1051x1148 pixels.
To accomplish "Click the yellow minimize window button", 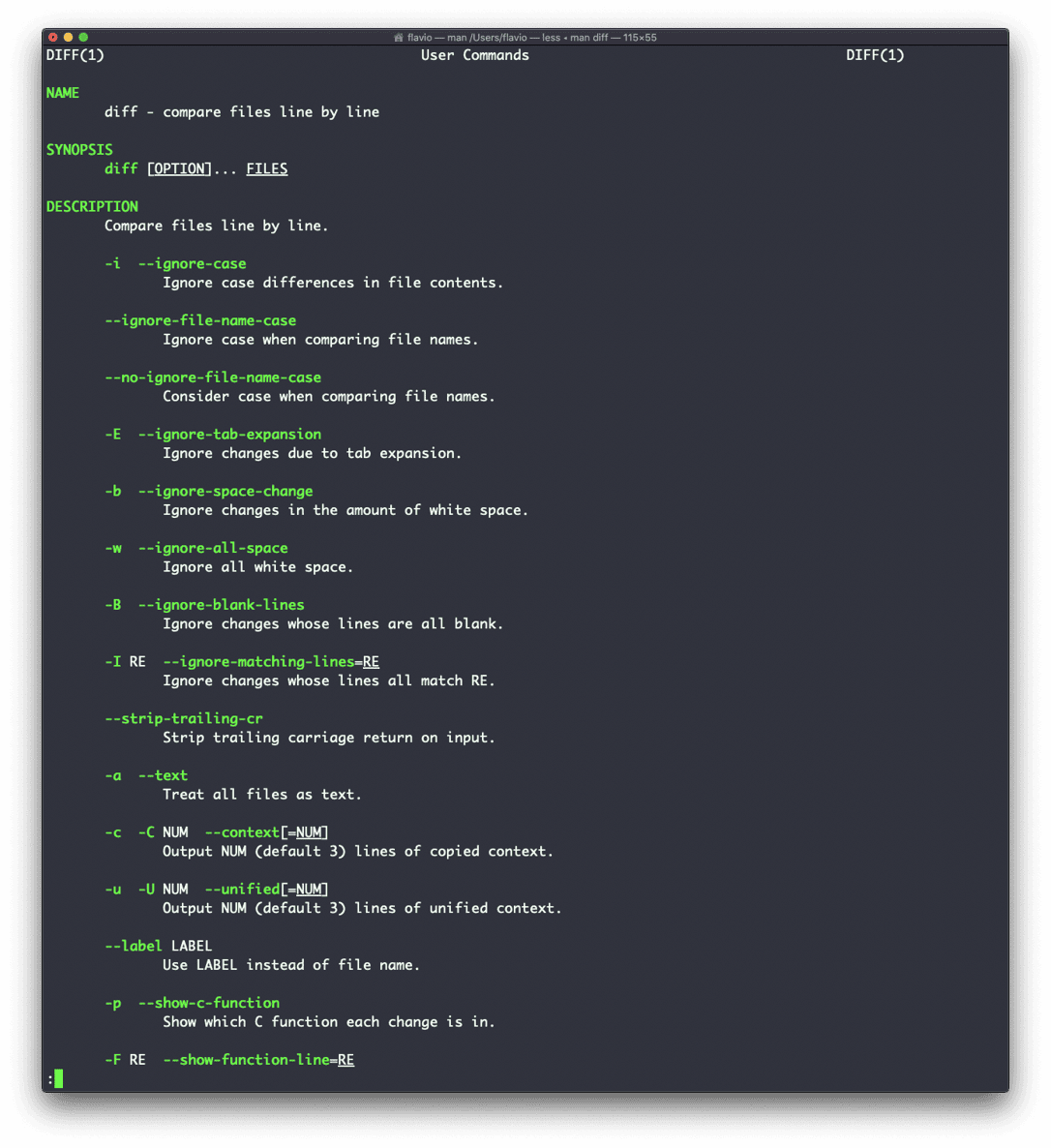I will pos(68,37).
